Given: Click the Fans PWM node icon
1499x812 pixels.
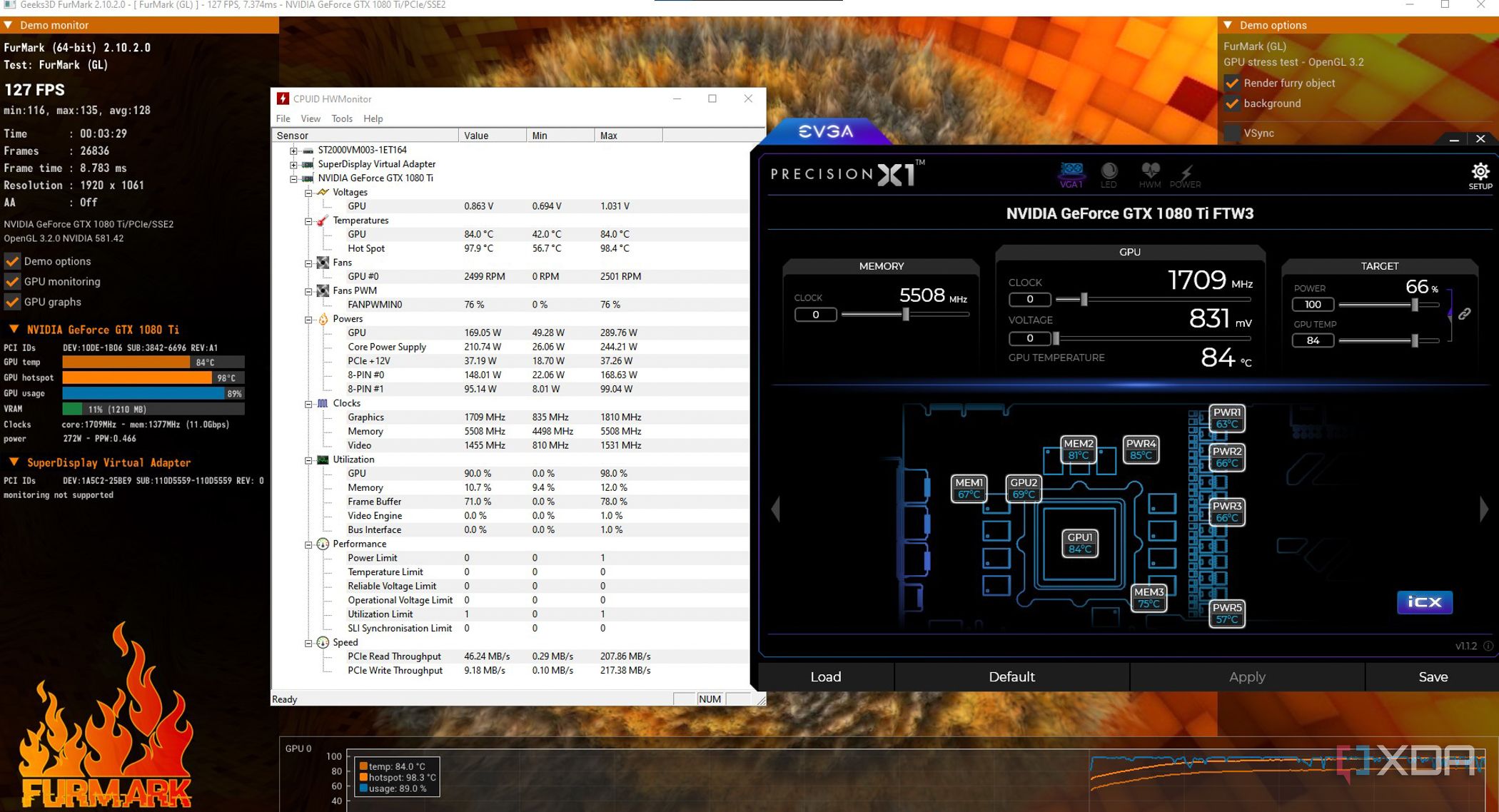Looking at the screenshot, I should coord(323,290).
